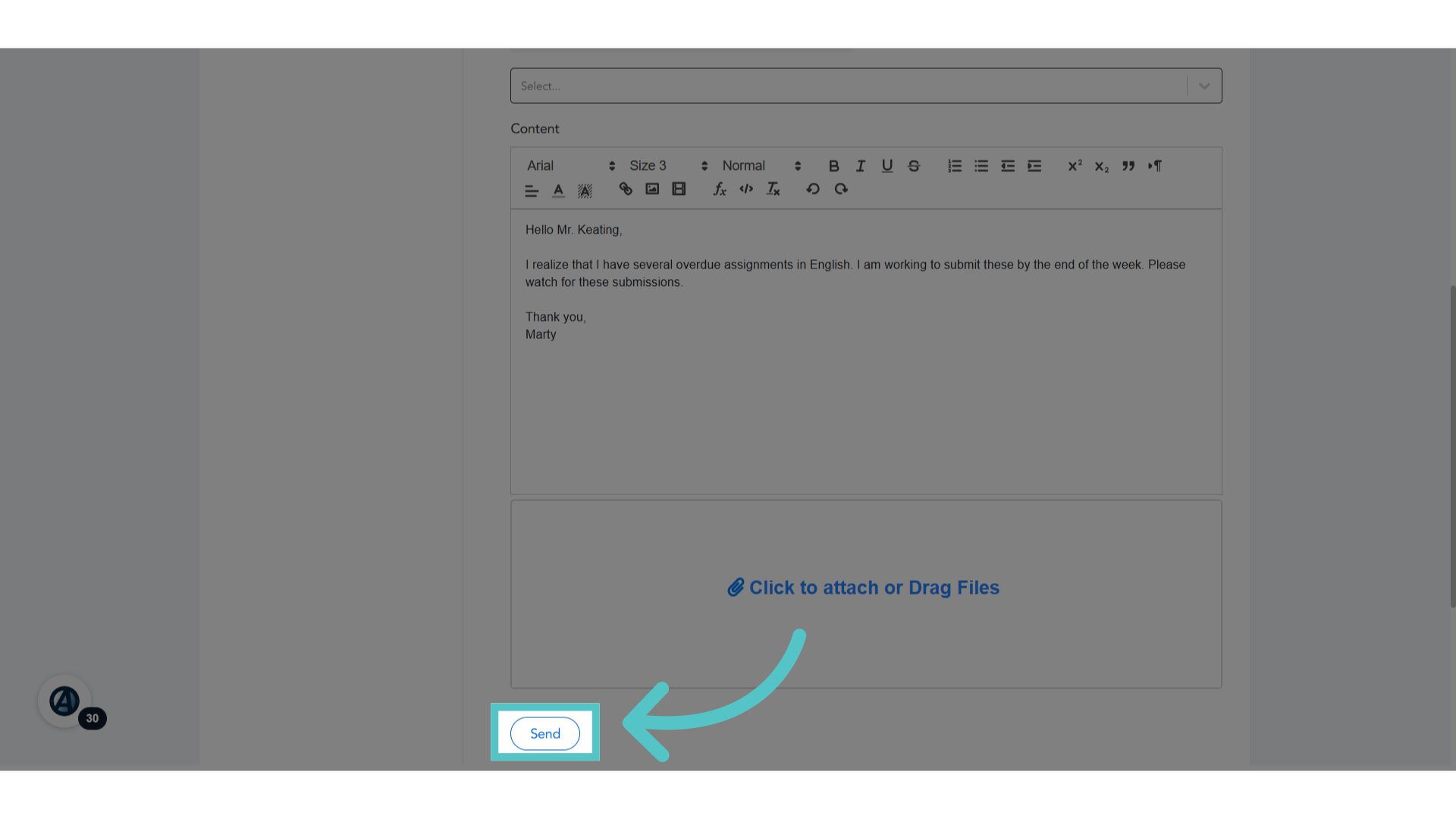
Task: Click to attach or Drag Files link
Action: click(x=863, y=588)
